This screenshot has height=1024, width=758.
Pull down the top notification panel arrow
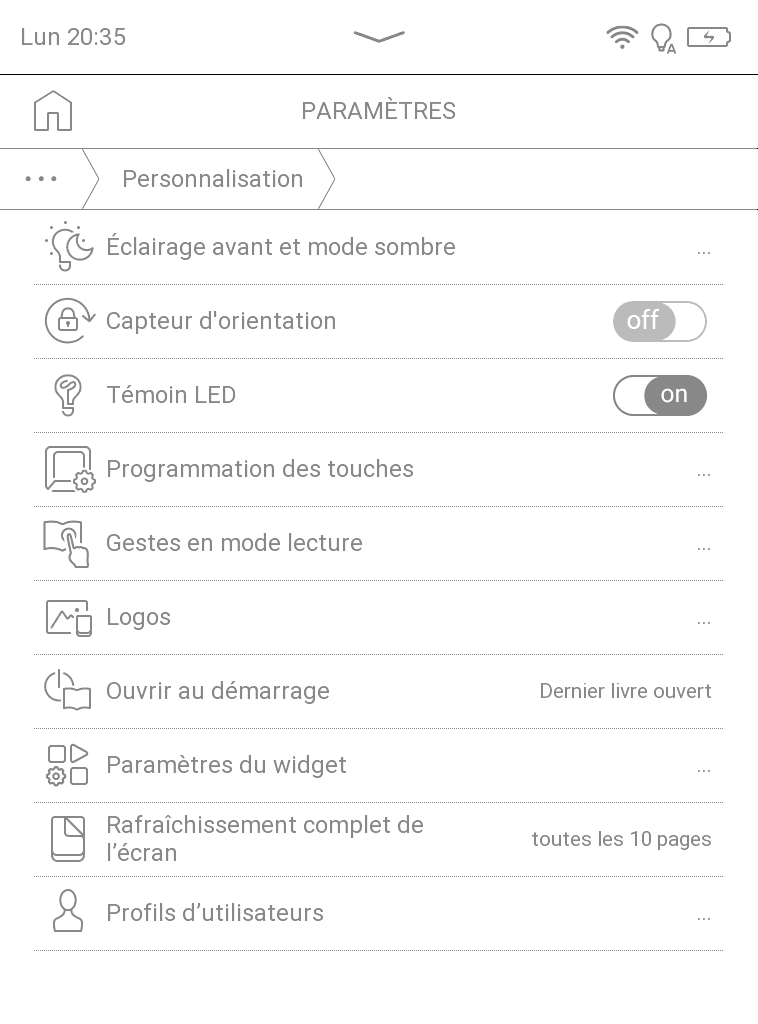(379, 37)
